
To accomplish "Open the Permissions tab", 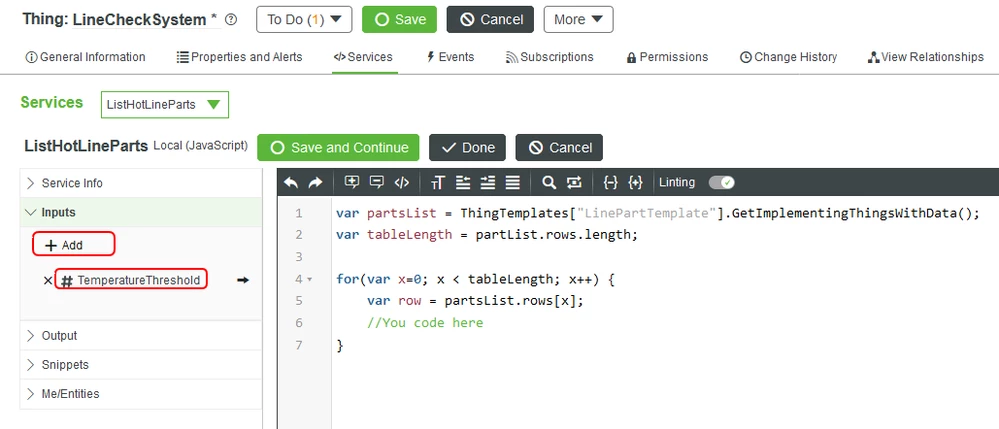I will click(x=667, y=57).
